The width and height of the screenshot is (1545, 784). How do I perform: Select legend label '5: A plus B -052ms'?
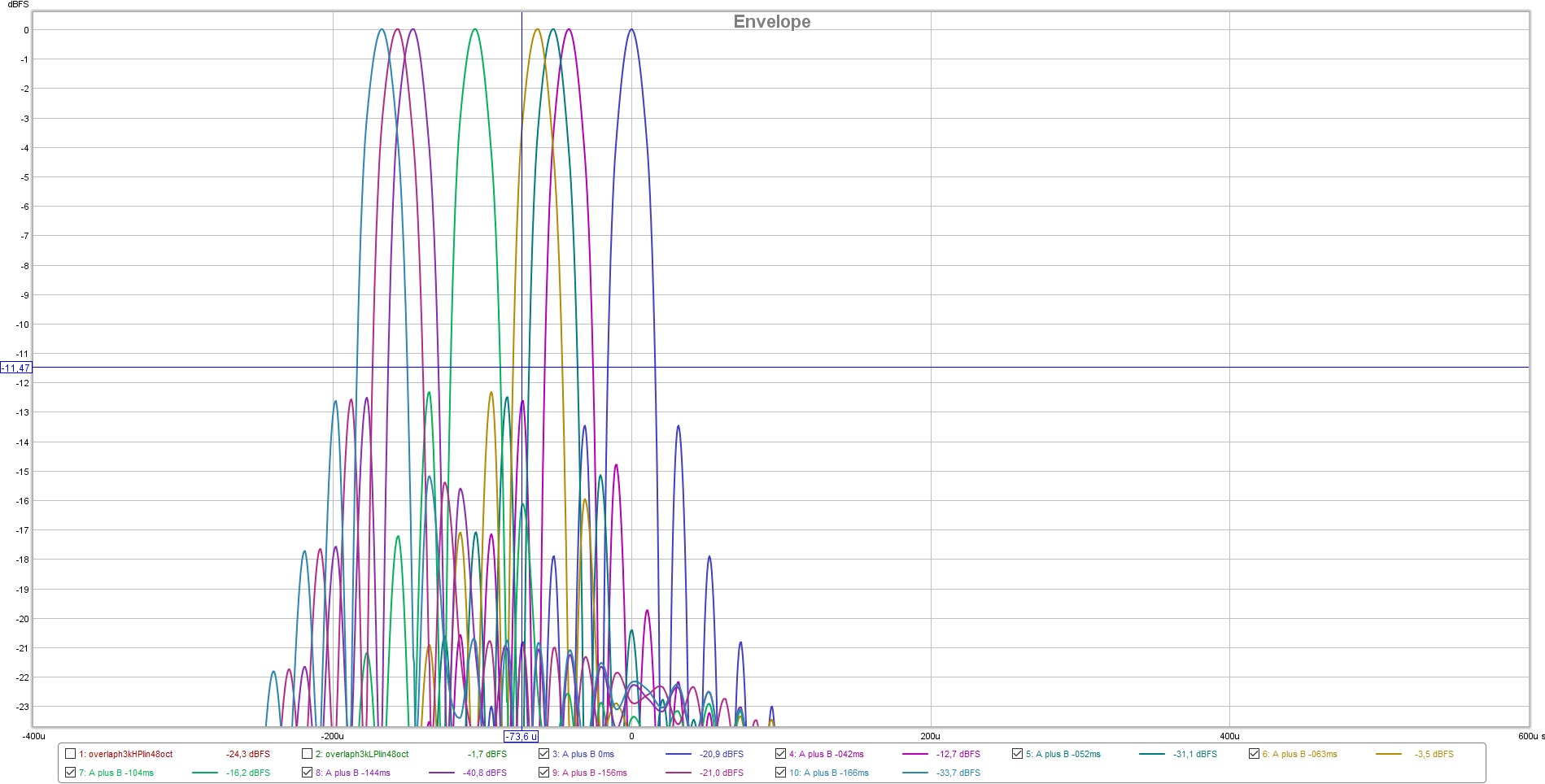[1063, 755]
